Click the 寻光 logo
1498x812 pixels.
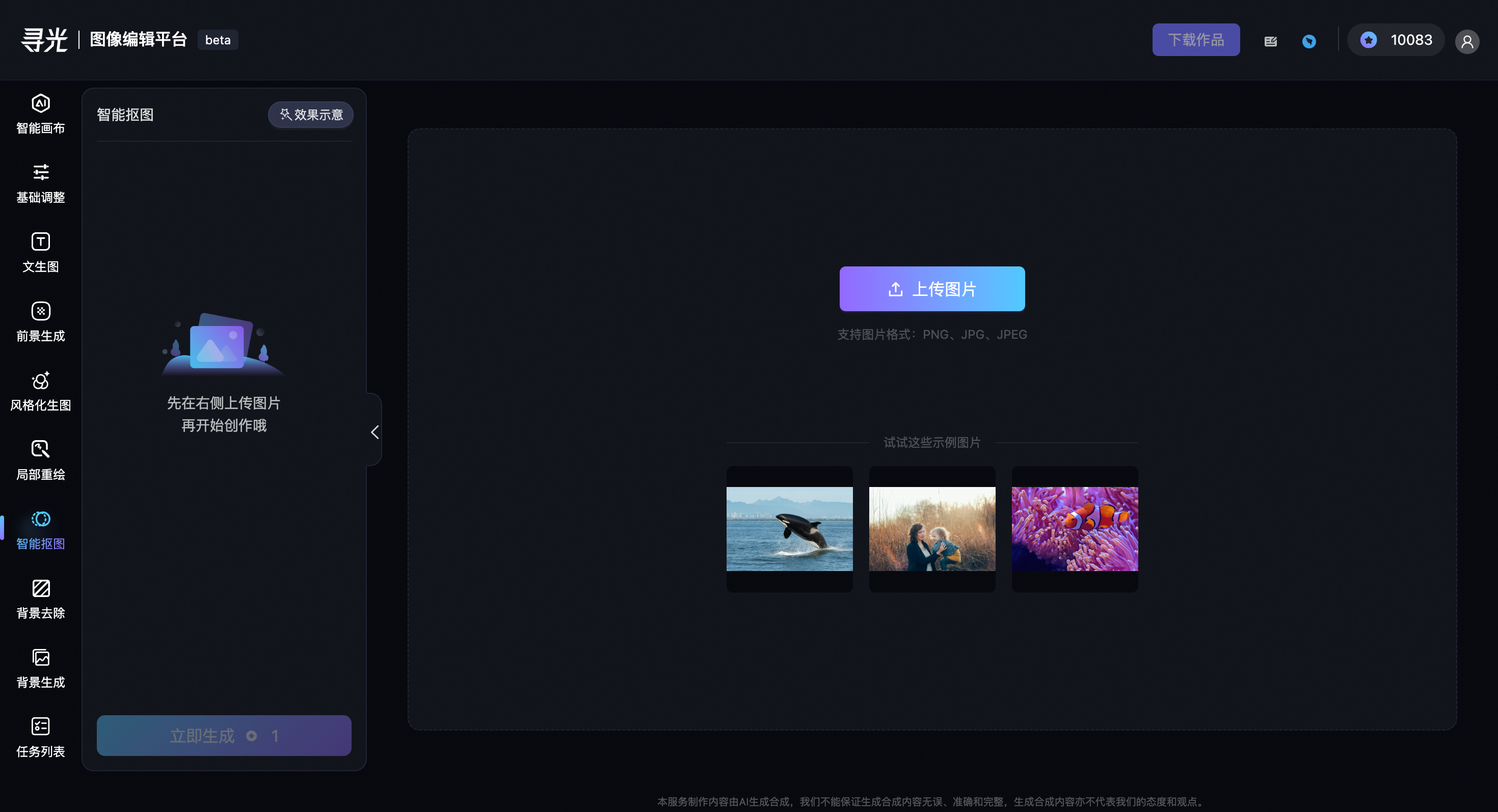click(x=44, y=40)
